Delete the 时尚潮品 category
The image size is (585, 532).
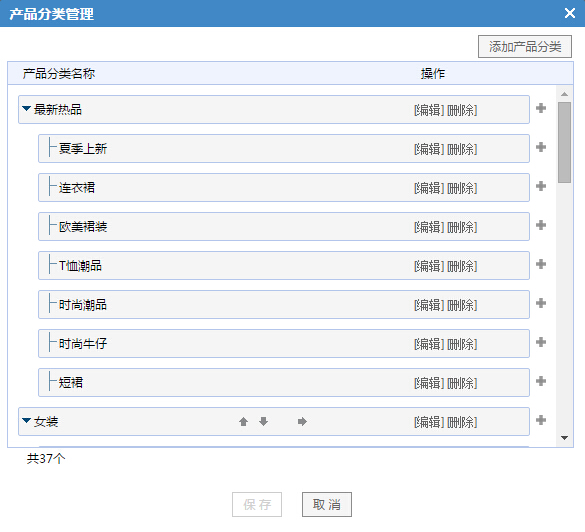pyautogui.click(x=462, y=305)
